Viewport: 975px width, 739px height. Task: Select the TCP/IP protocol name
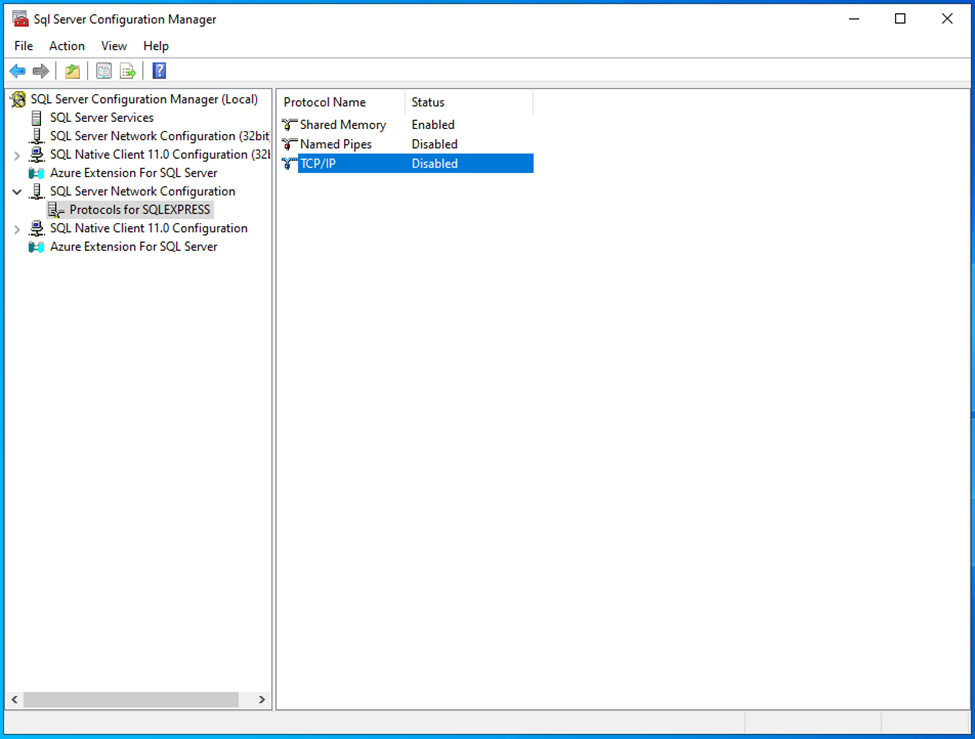click(318, 164)
